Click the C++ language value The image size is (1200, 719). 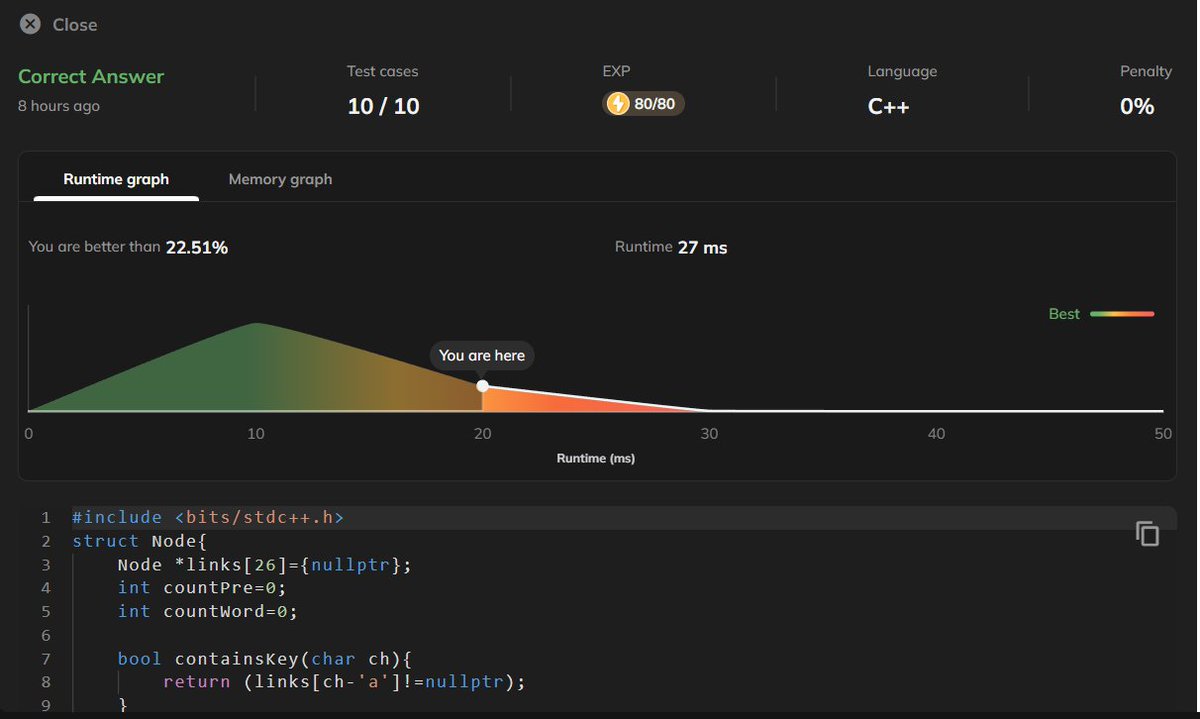coord(888,106)
